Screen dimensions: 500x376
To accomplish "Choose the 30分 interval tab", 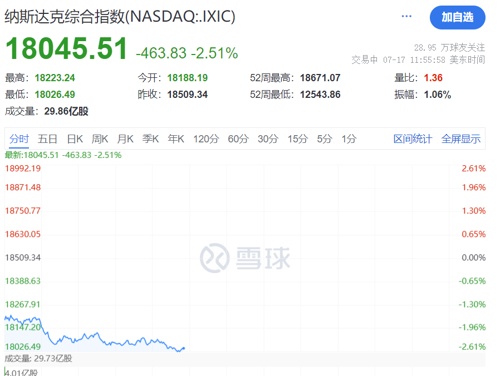I will (x=268, y=139).
